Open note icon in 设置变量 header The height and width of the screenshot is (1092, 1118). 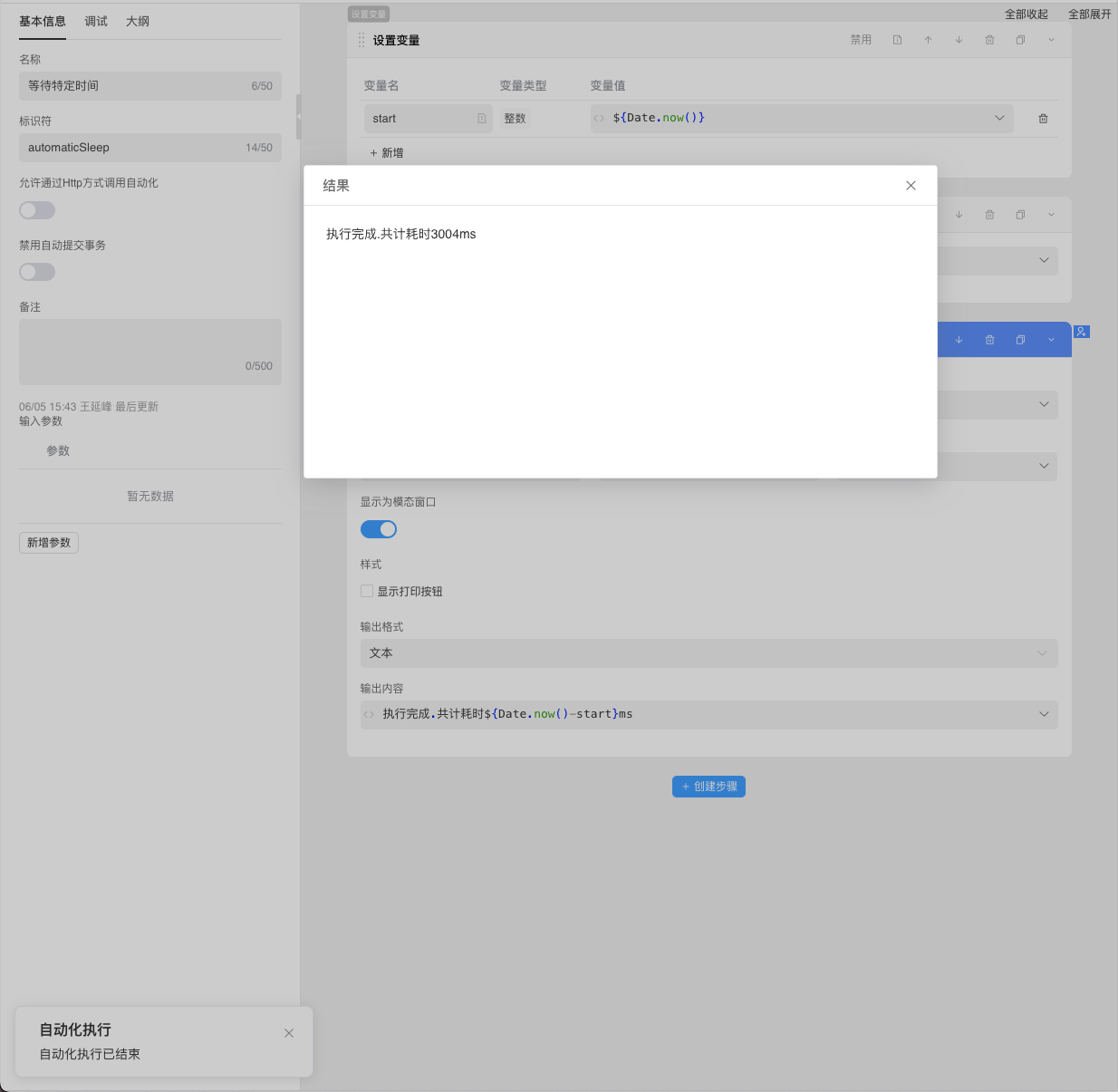(897, 40)
